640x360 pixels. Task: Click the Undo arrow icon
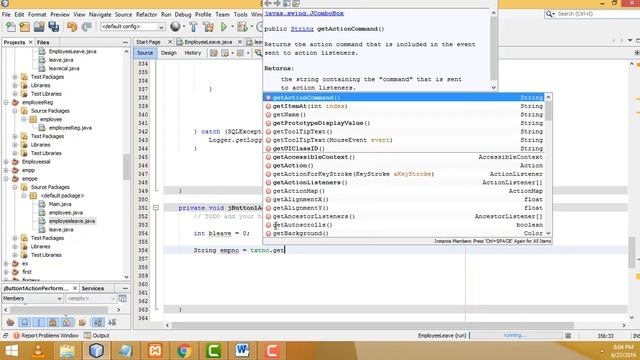[72, 27]
